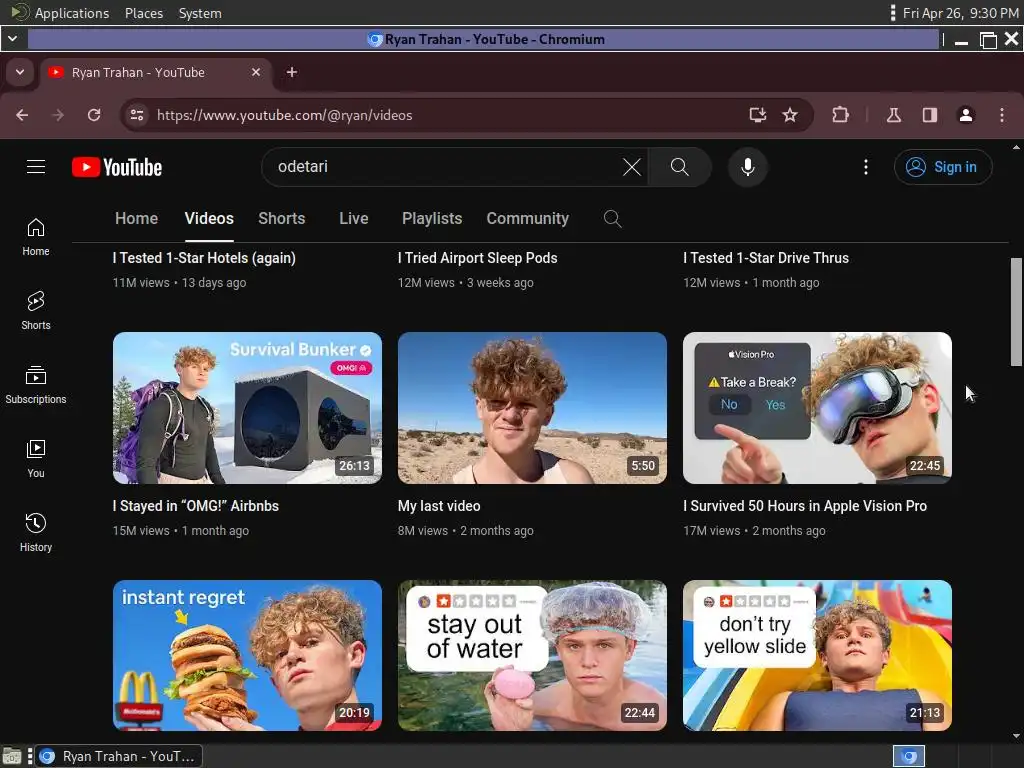
Task: Open the Applications menu
Action: tap(72, 13)
